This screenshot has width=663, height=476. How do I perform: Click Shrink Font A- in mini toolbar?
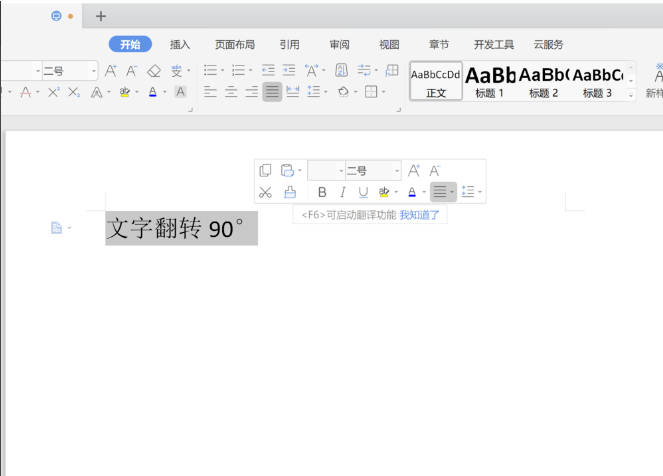tap(435, 171)
